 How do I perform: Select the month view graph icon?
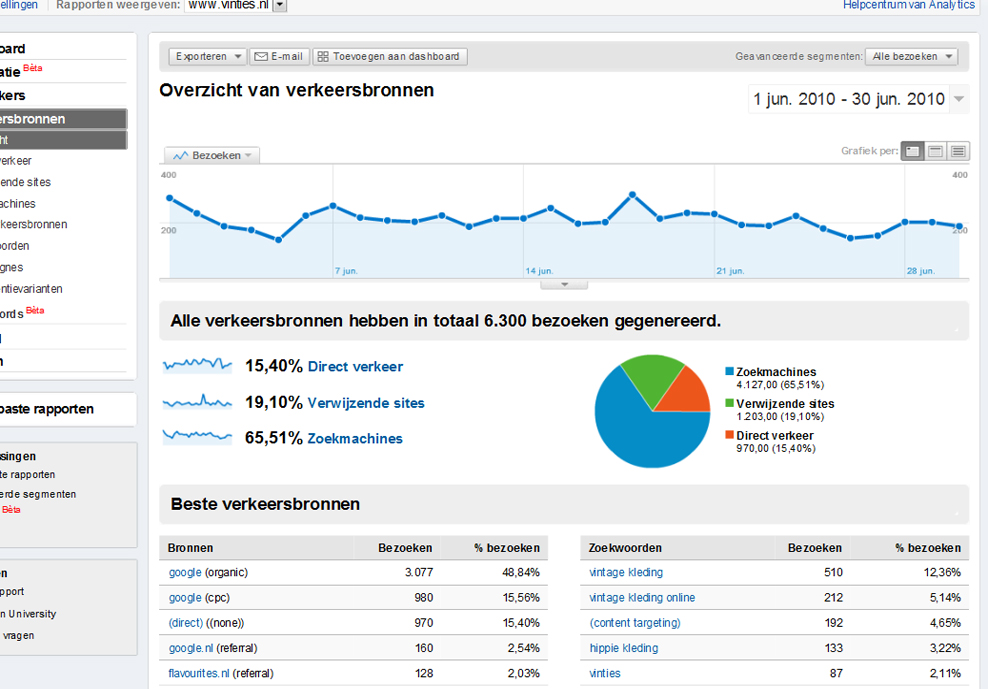[958, 151]
